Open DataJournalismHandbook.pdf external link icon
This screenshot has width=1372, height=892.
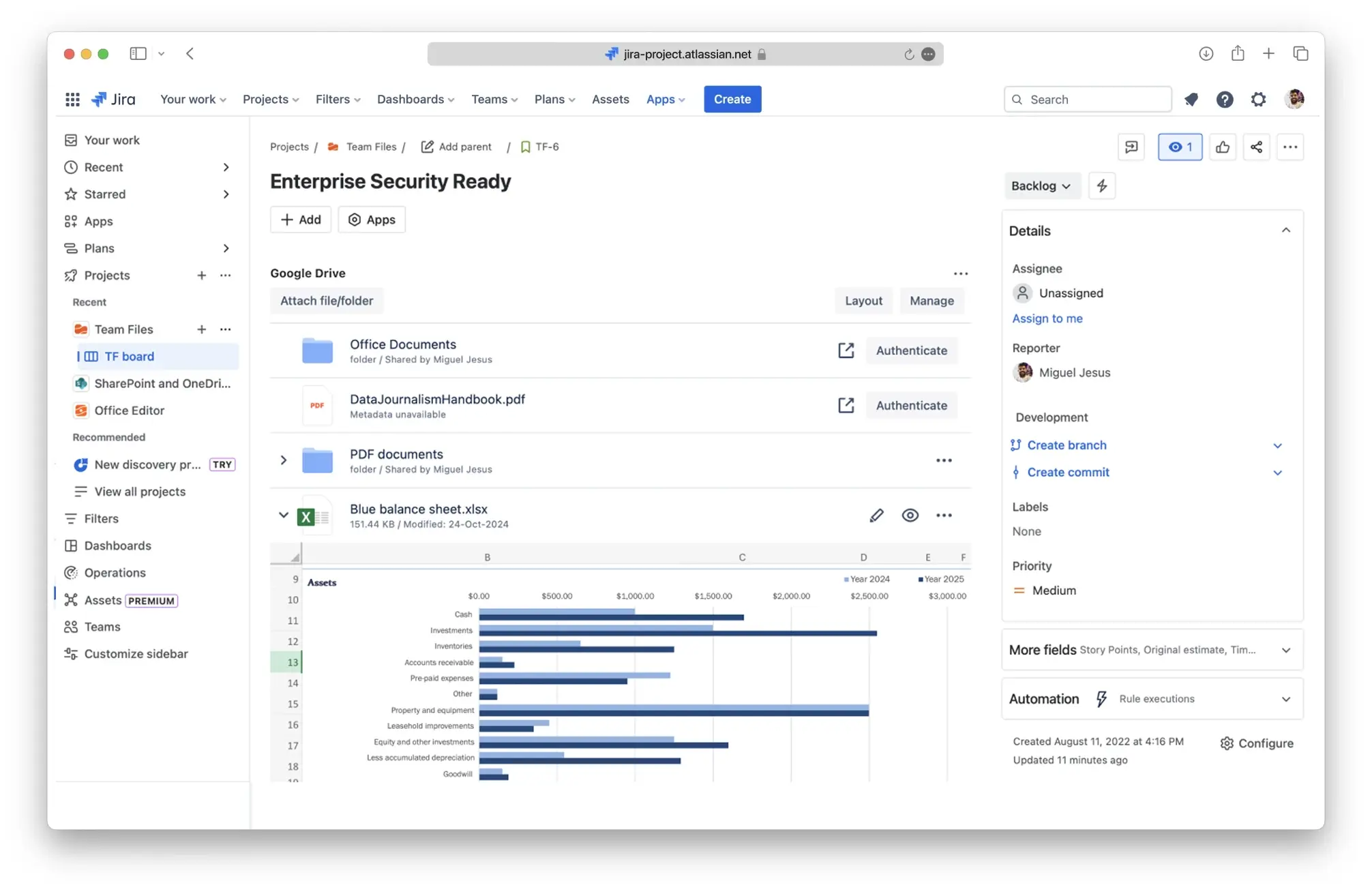pos(846,406)
